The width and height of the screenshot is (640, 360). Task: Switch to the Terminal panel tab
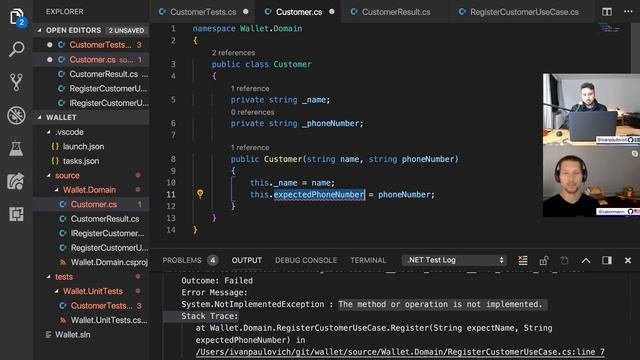pos(368,260)
